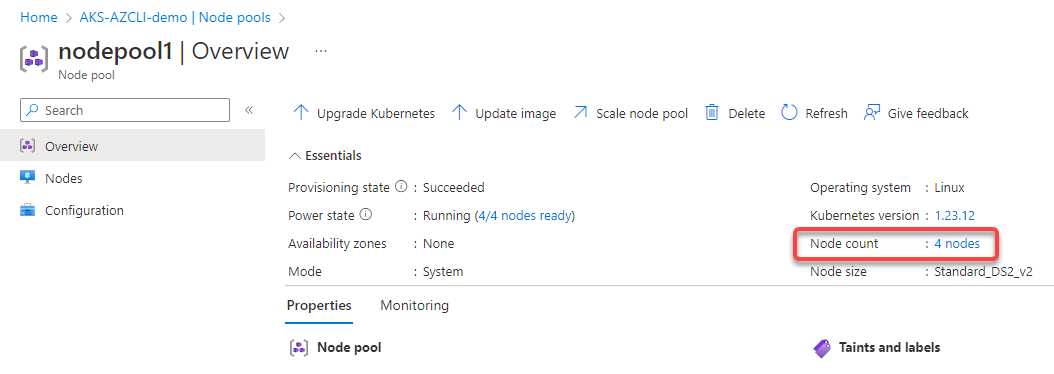Click the Scale node pool icon

pos(580,113)
